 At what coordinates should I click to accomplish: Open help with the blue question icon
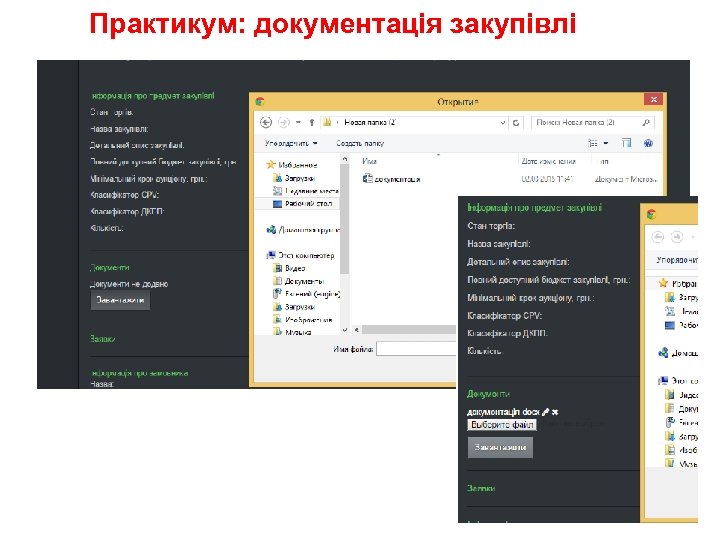648,143
